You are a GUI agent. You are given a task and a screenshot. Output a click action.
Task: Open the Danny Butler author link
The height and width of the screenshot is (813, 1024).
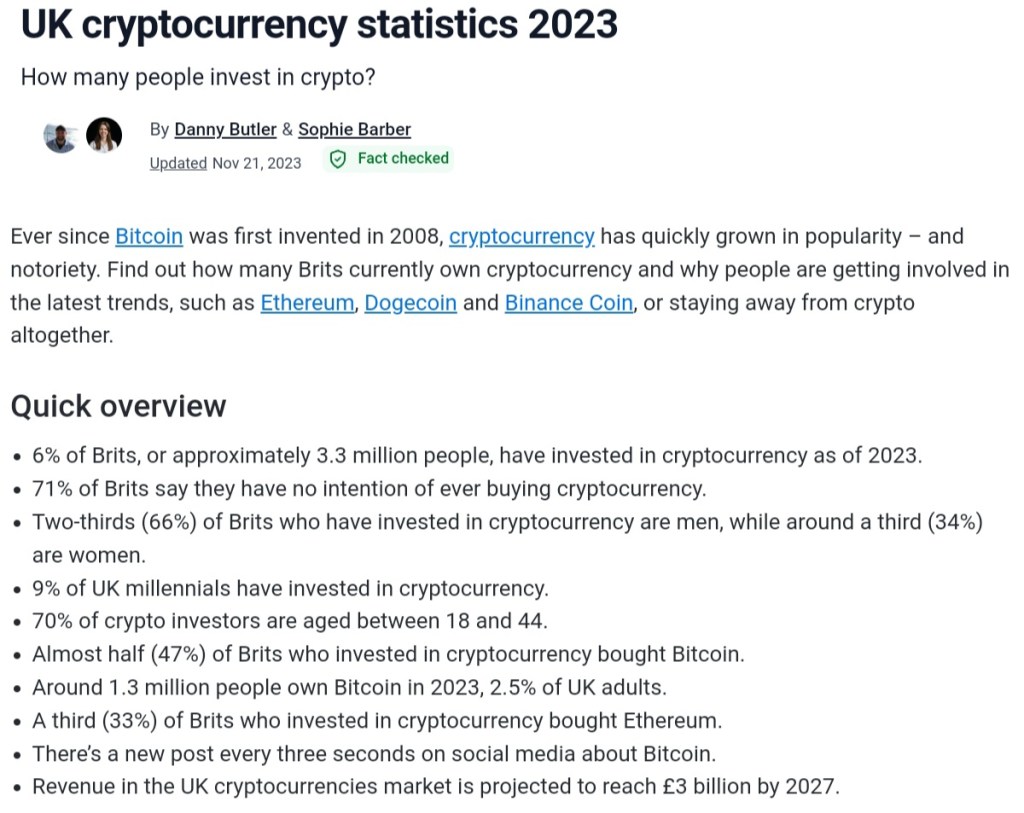pos(225,129)
